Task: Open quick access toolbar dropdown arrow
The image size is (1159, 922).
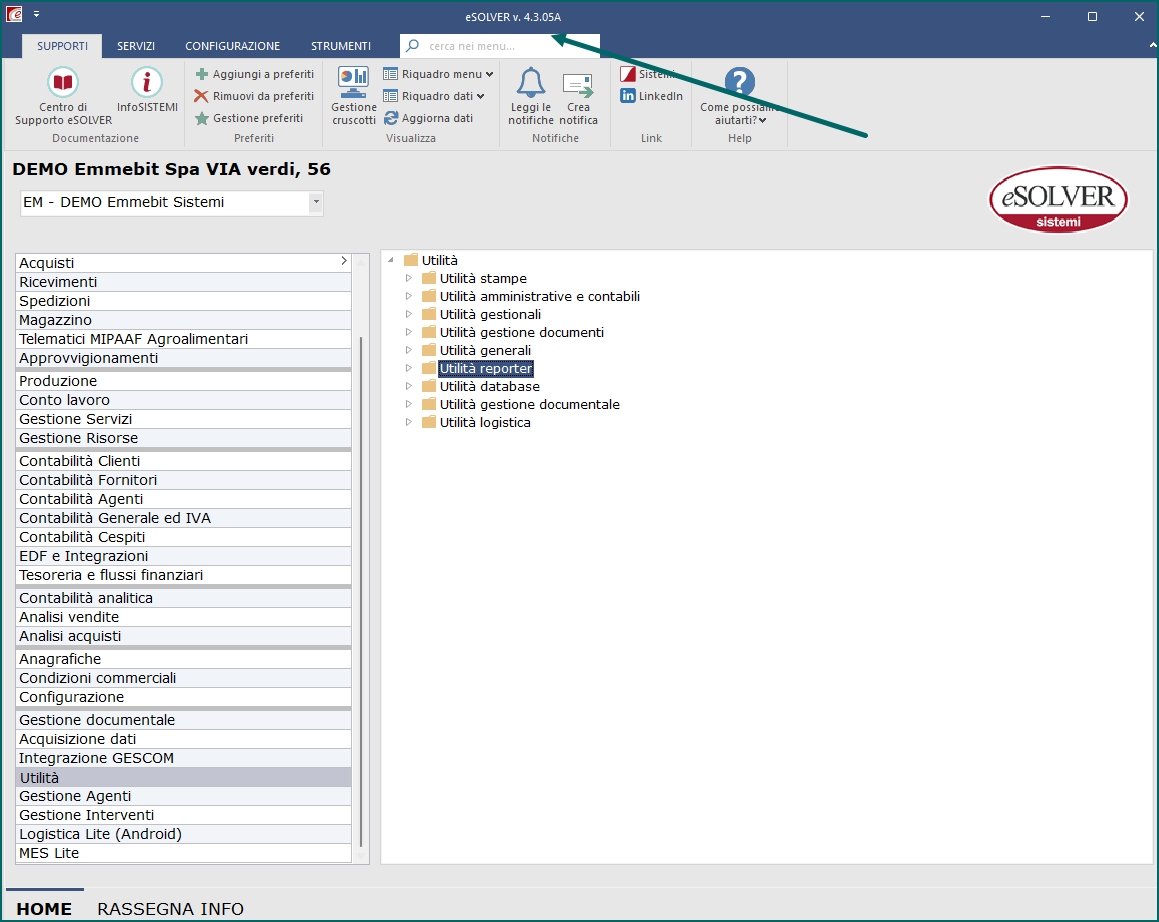Action: click(36, 14)
